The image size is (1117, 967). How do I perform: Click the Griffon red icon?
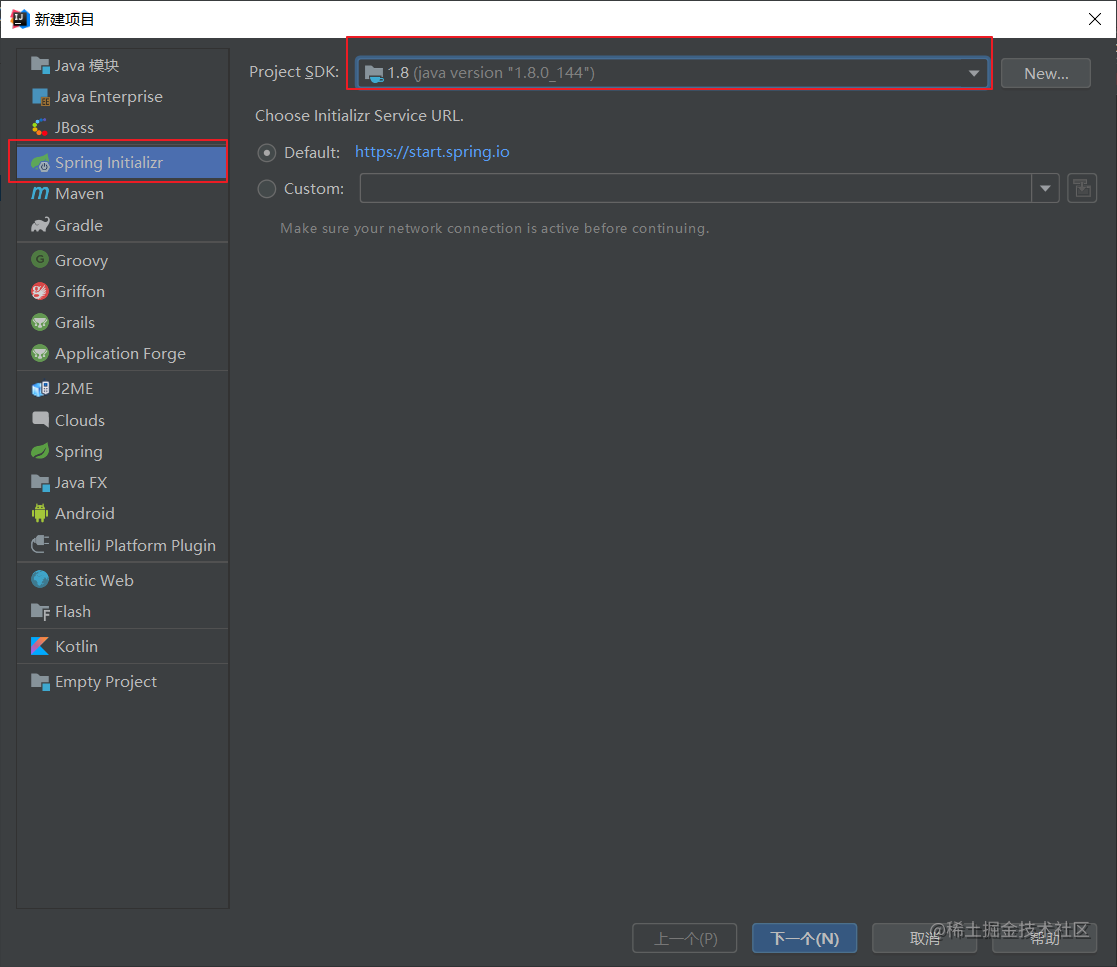click(40, 291)
